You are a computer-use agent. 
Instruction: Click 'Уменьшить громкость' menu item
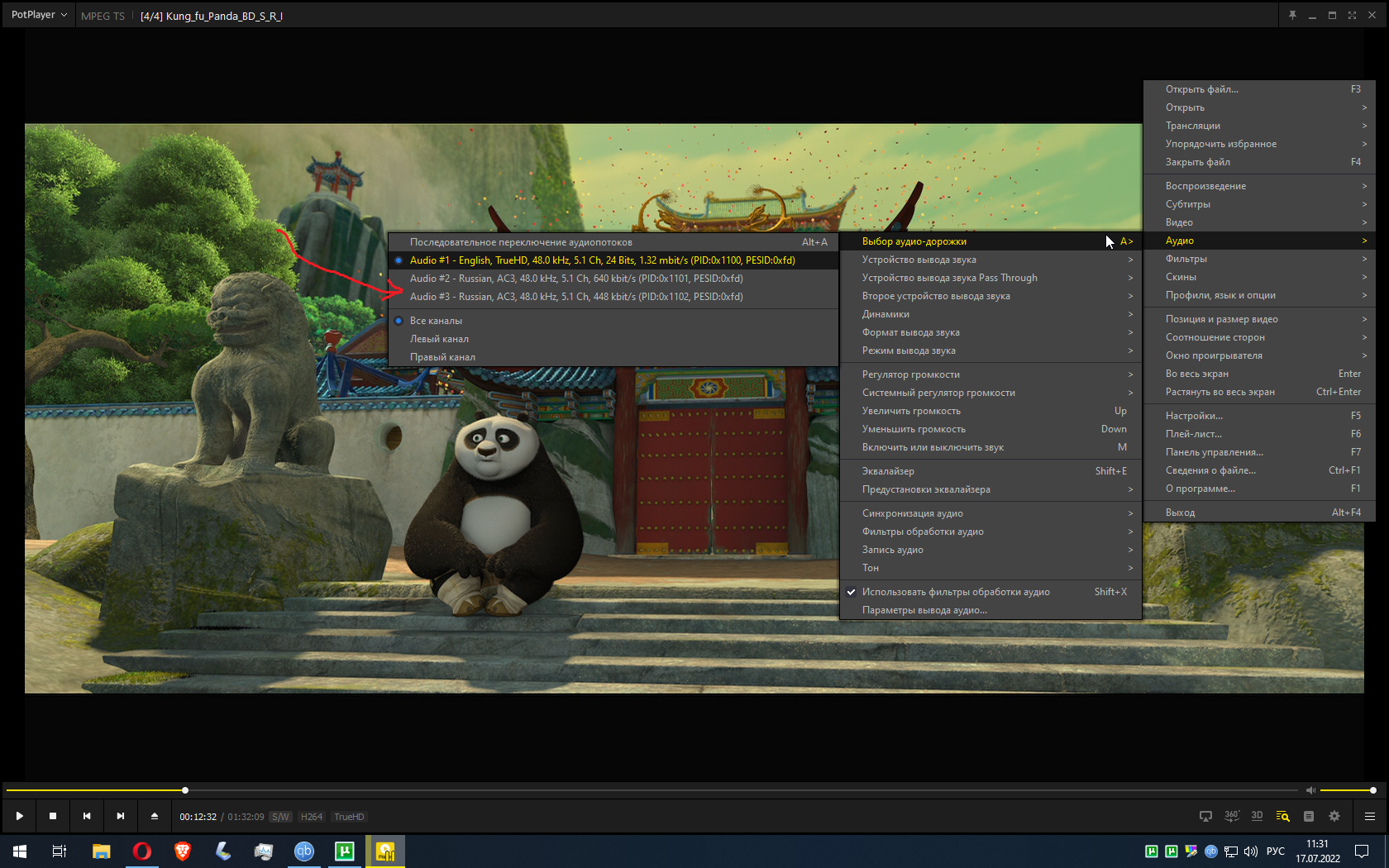pos(990,429)
